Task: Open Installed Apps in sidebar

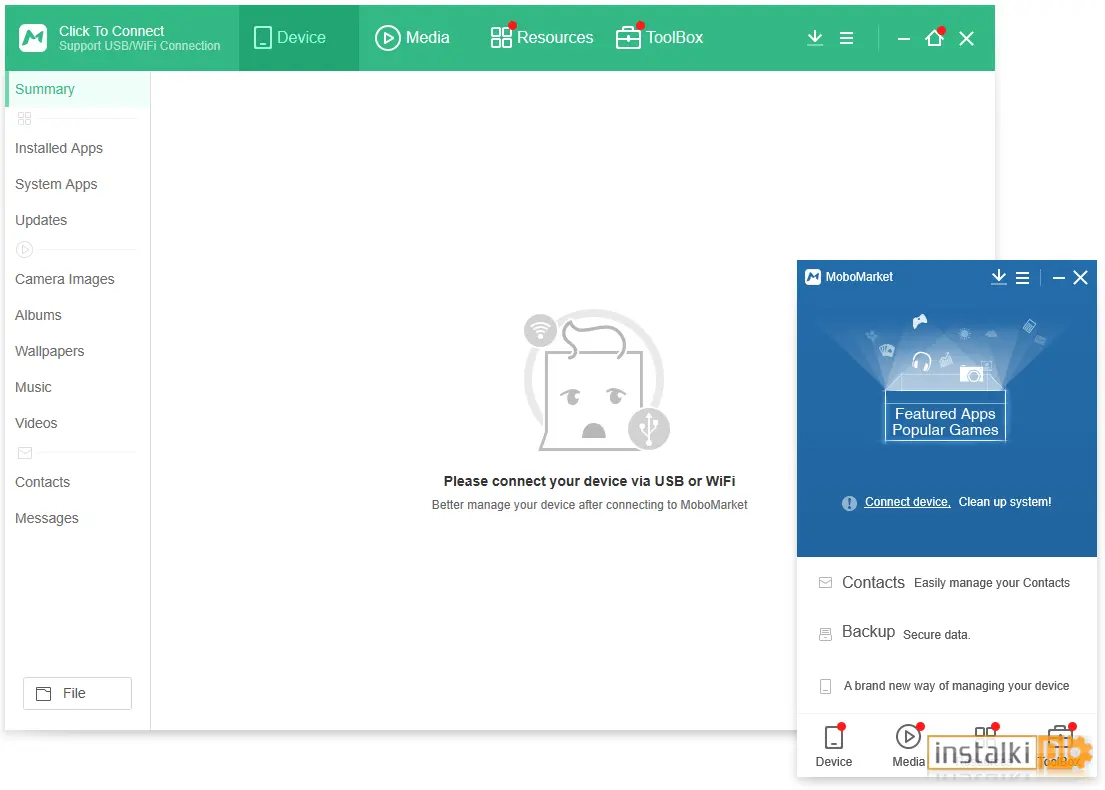Action: [58, 148]
